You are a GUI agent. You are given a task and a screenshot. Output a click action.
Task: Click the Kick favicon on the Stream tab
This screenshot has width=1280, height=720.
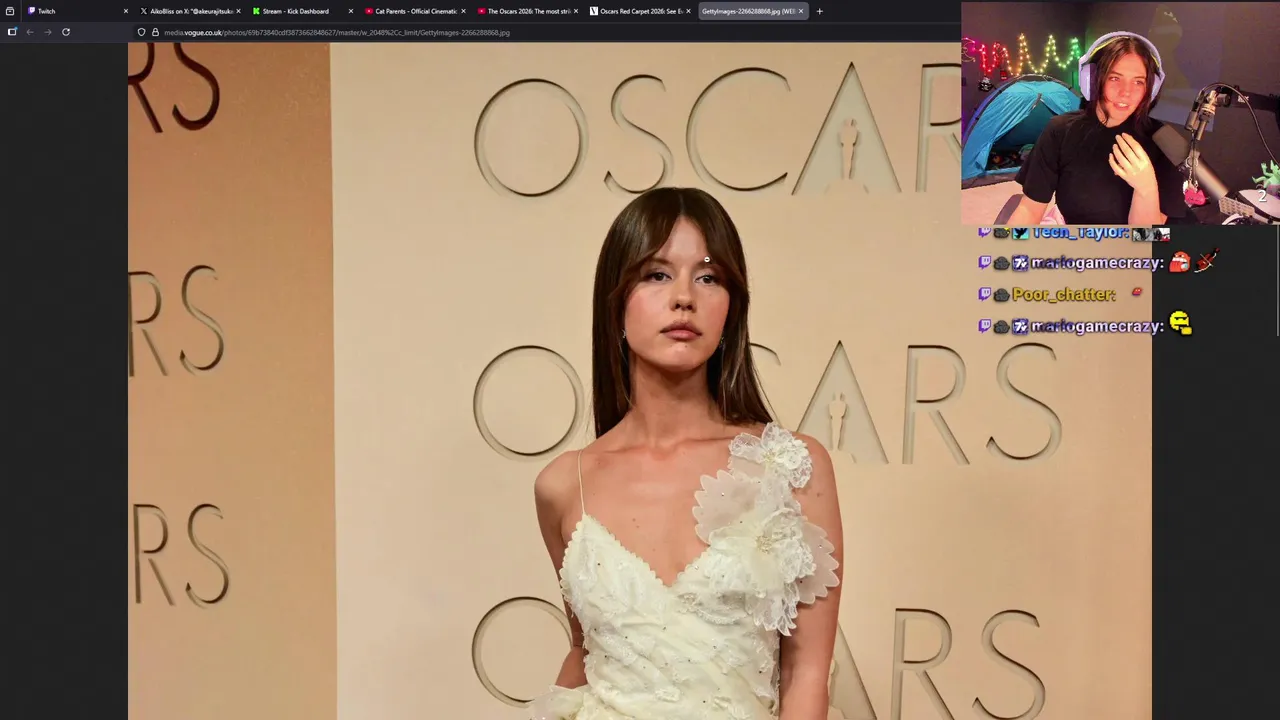(256, 11)
